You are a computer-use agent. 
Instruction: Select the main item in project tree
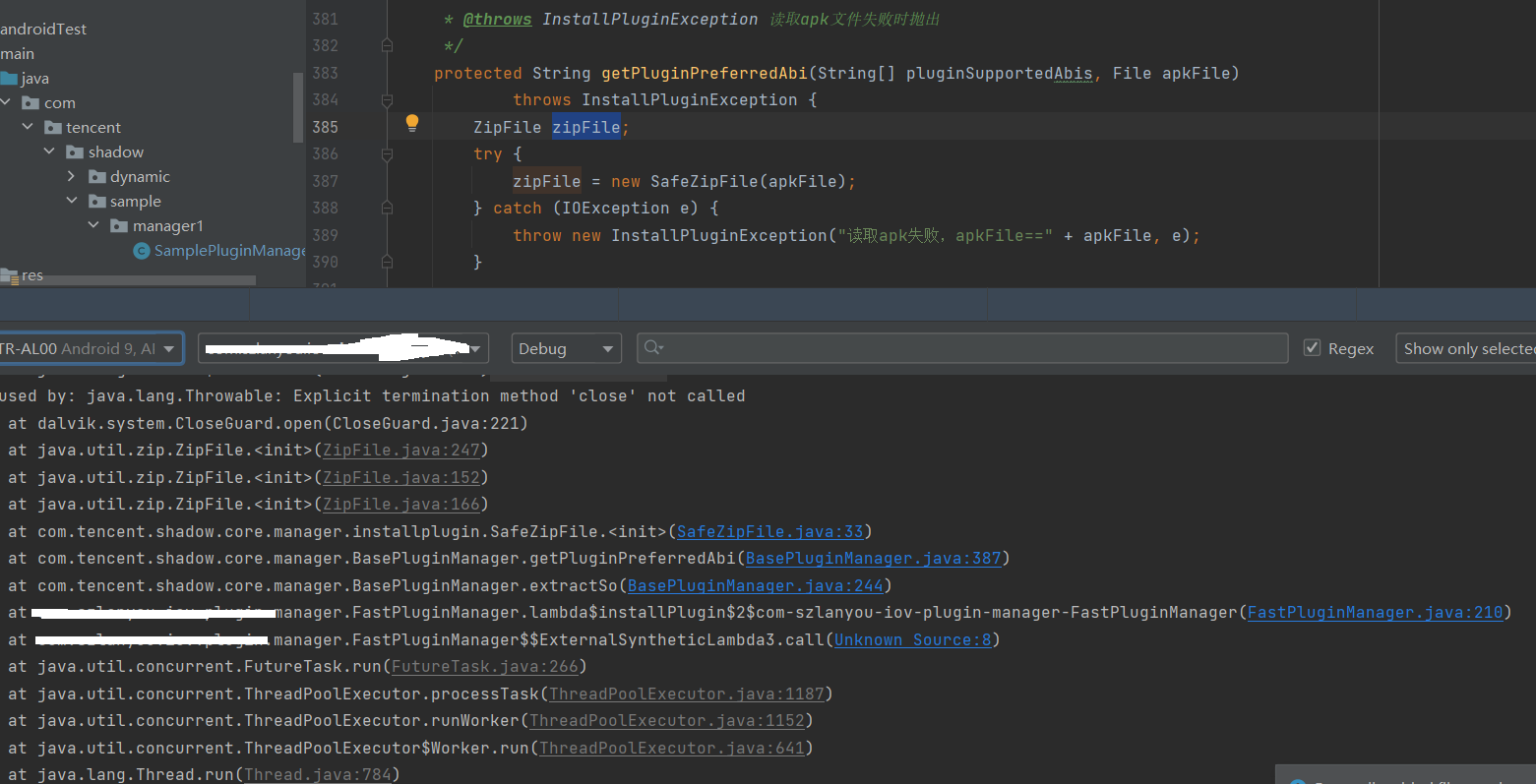tap(18, 53)
